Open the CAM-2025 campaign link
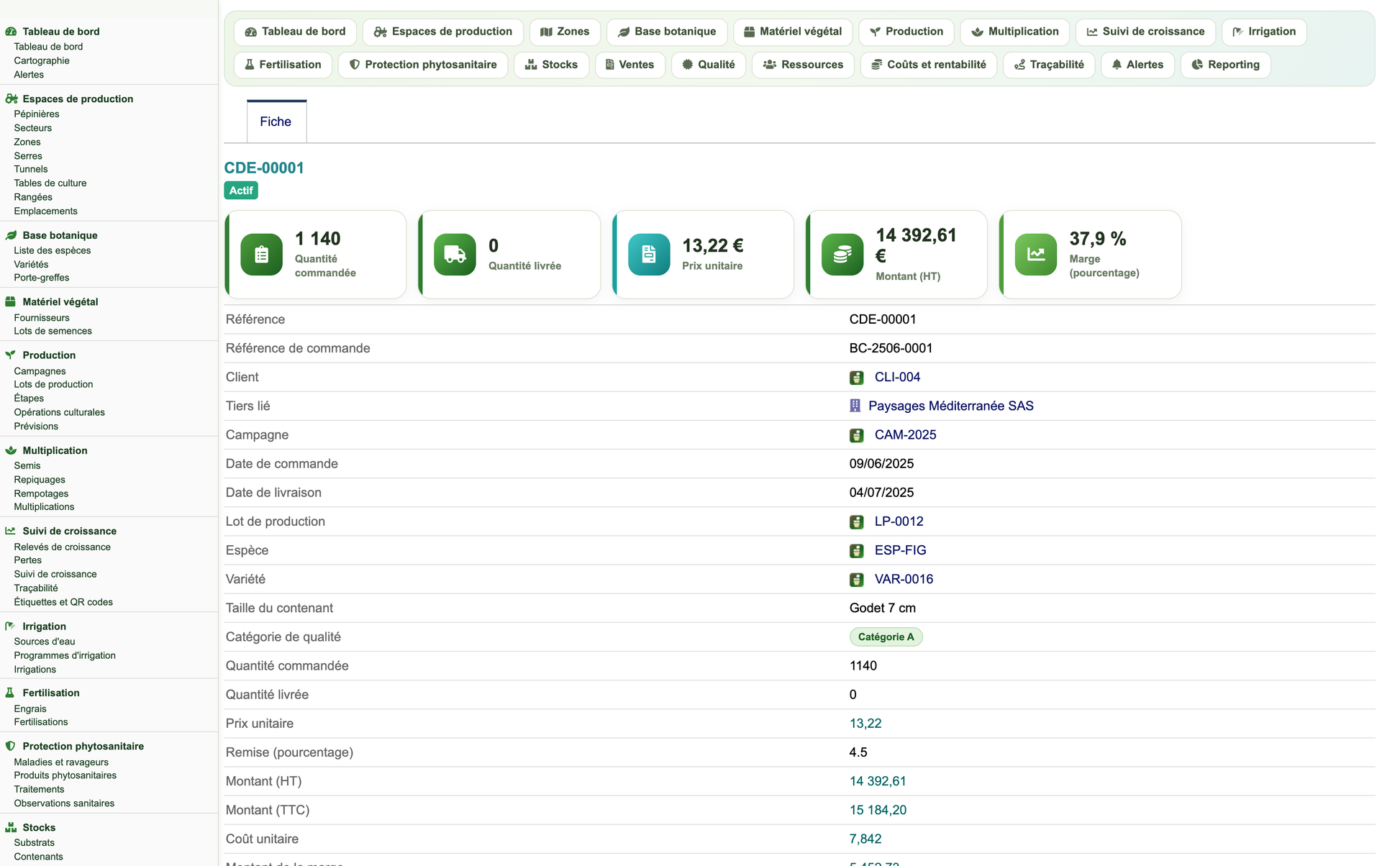This screenshot has height=866, width=1400. click(905, 435)
